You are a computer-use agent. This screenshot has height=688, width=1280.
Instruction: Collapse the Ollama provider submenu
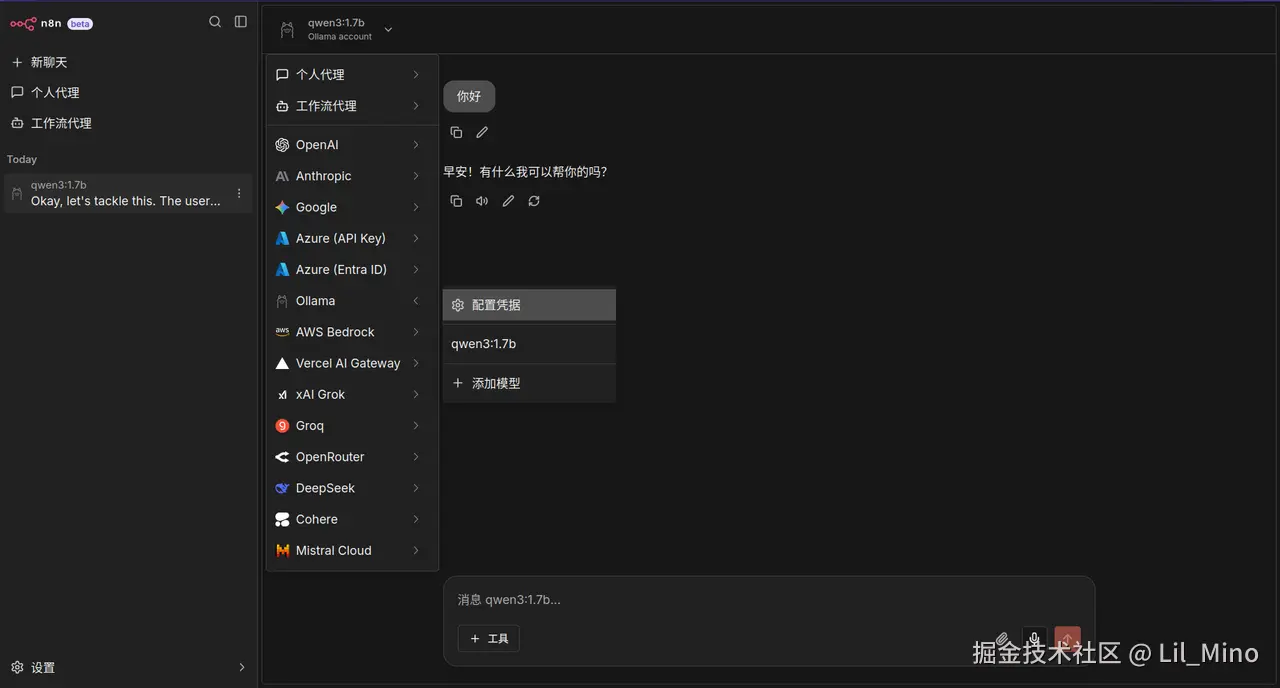[352, 301]
